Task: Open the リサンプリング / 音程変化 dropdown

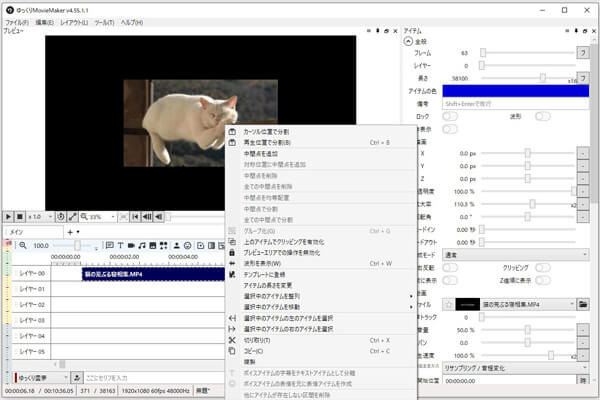Action: [515, 368]
